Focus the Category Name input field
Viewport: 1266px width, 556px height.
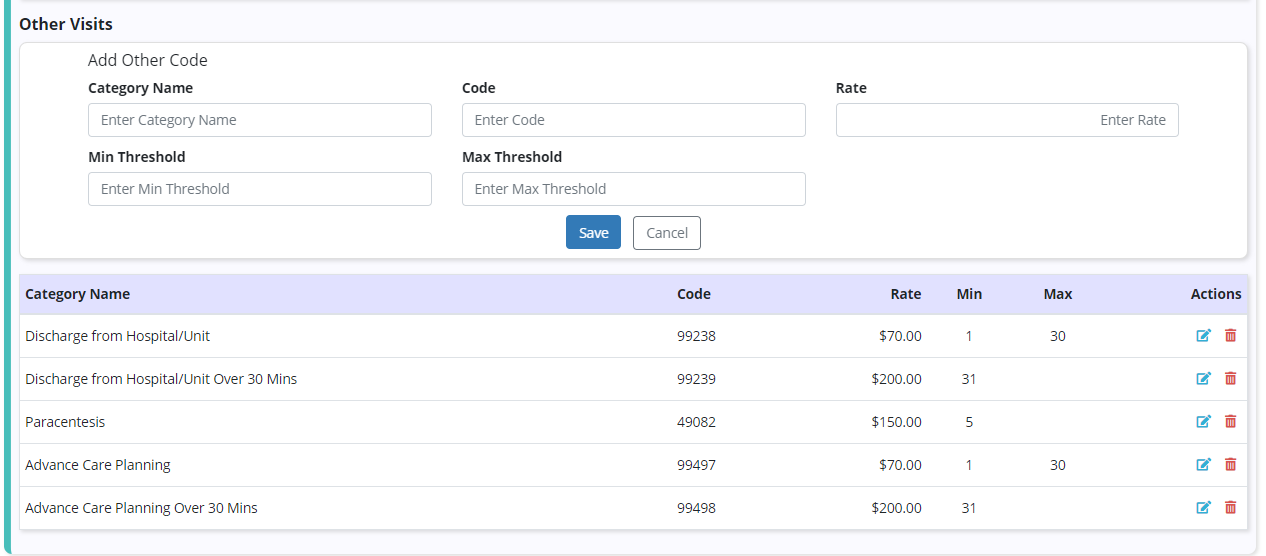260,120
